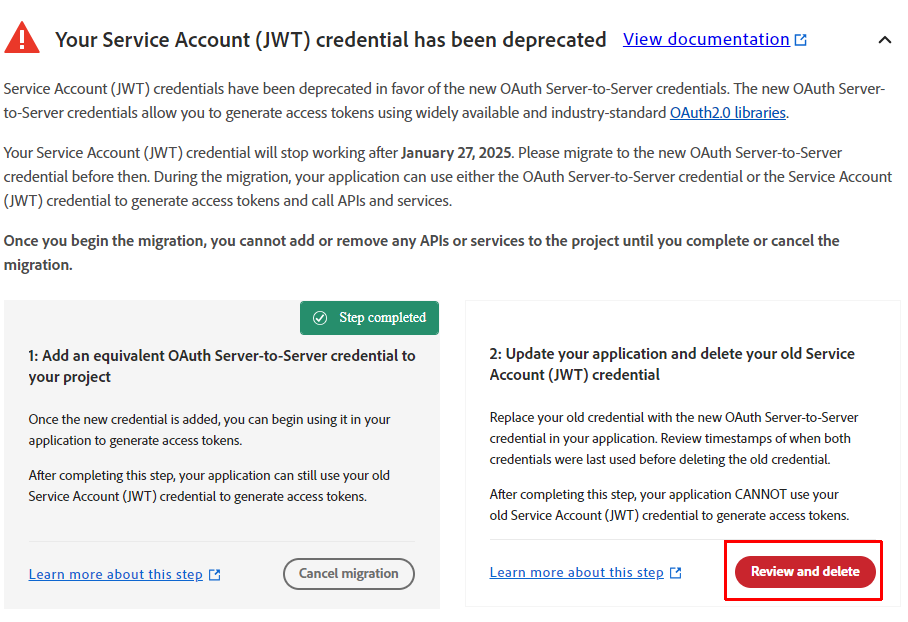Image resolution: width=908 pixels, height=622 pixels.
Task: Click the checkmark icon in Step completed badge
Action: pyautogui.click(x=320, y=318)
